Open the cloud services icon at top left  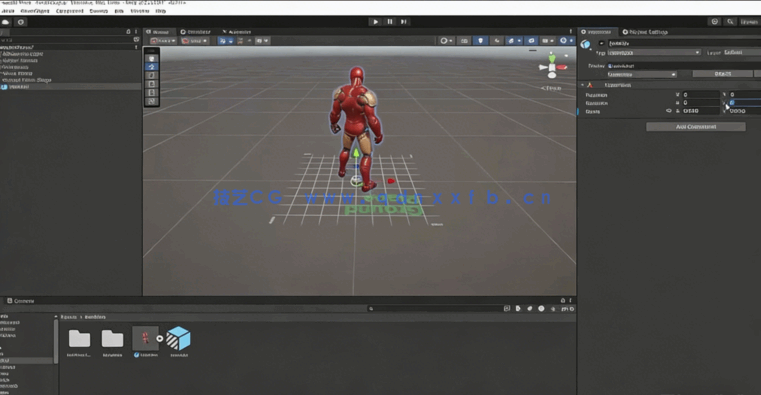6,22
